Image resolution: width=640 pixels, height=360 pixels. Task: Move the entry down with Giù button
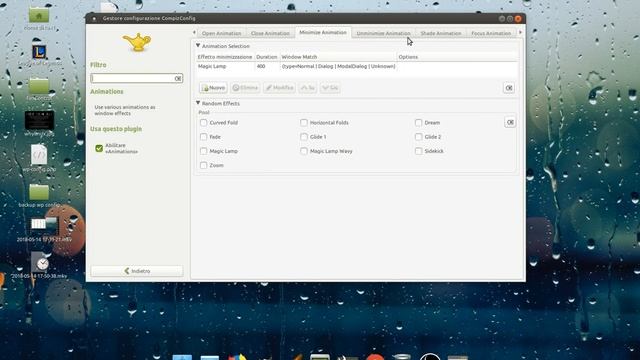330,88
